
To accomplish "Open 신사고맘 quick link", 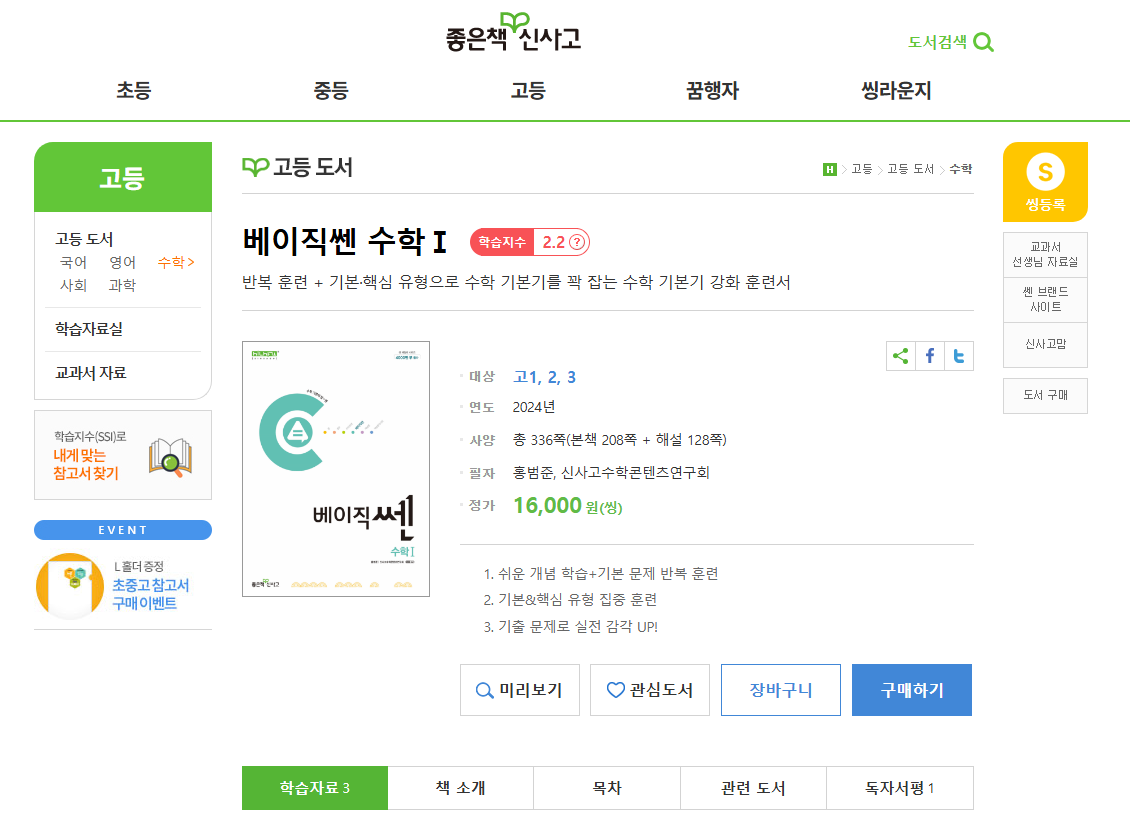I will [x=1045, y=344].
